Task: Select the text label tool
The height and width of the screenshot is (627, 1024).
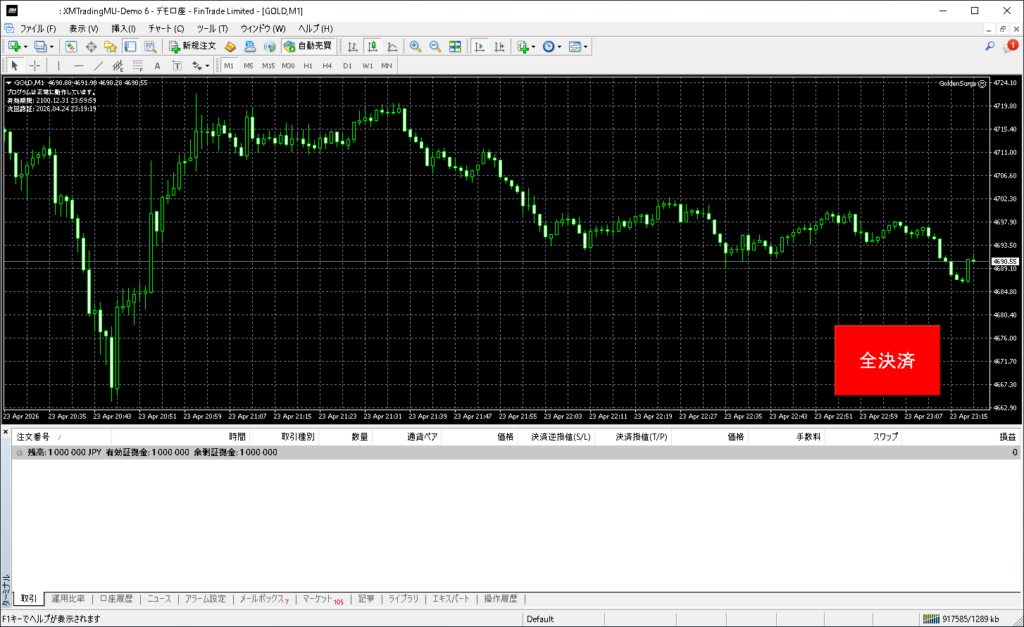Action: tap(157, 65)
